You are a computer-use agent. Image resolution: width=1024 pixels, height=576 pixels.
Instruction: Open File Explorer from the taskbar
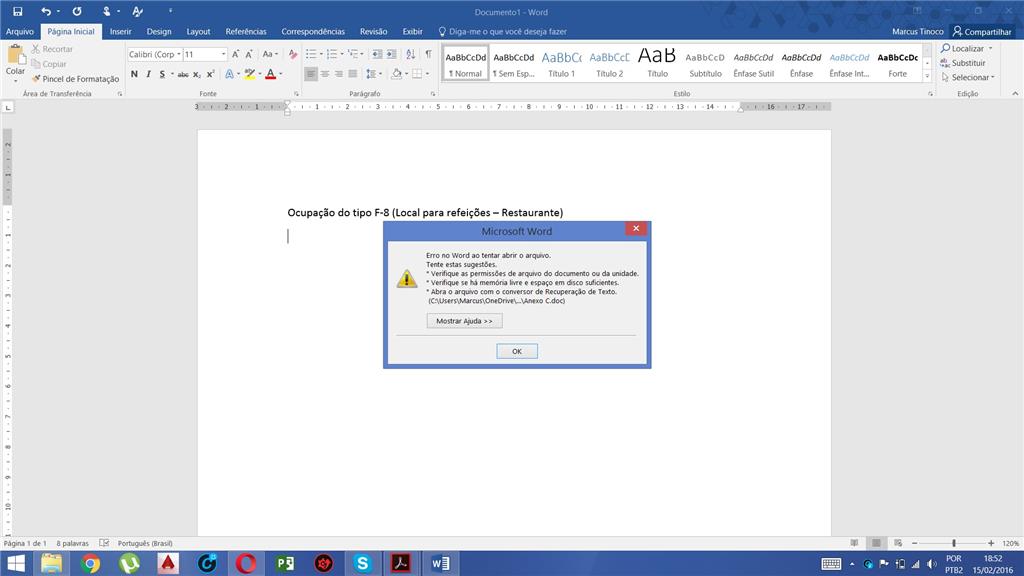52,563
